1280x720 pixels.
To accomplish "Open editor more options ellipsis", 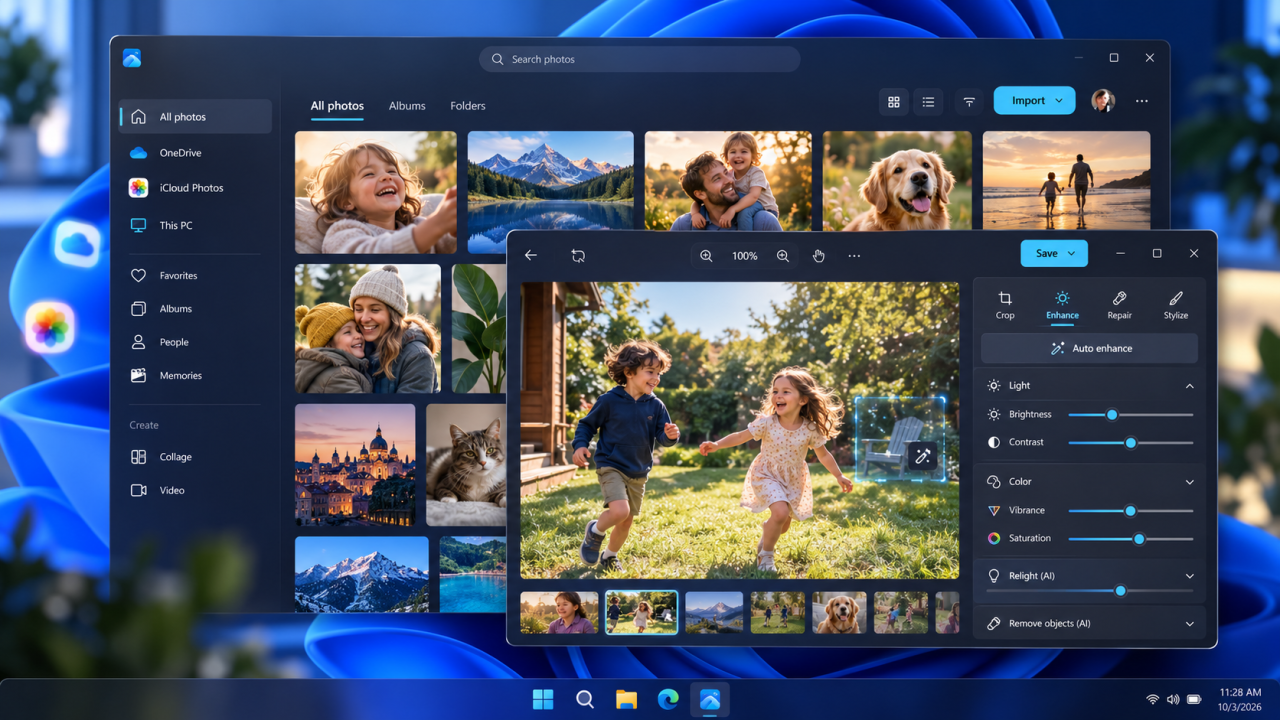I will point(854,256).
